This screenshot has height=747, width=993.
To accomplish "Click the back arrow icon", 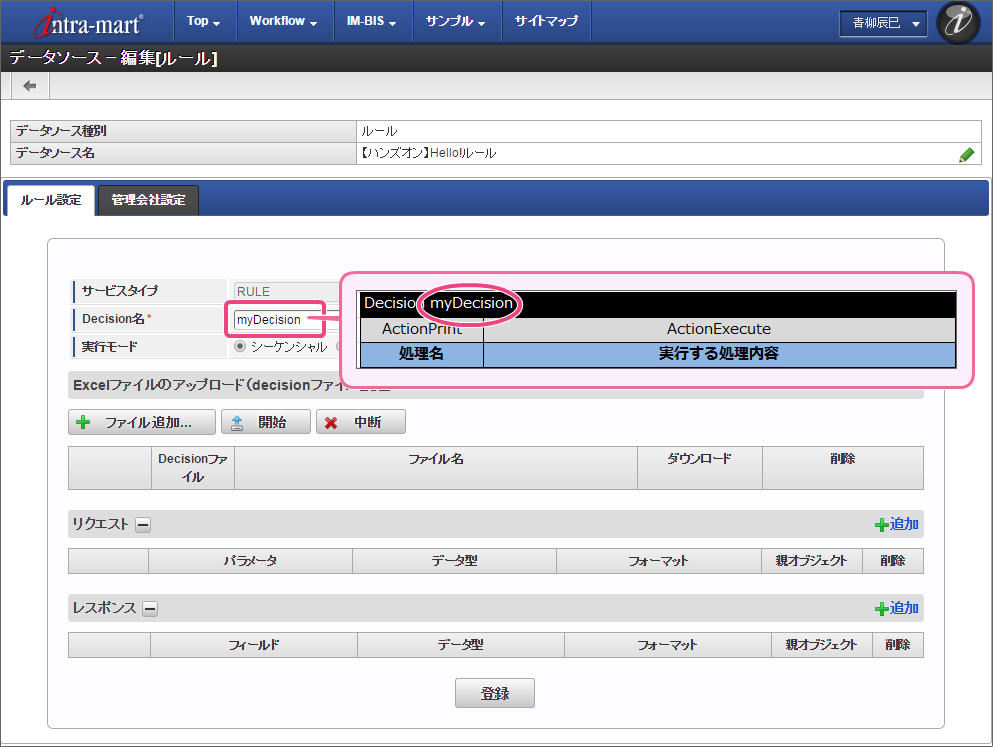I will pos(29,86).
